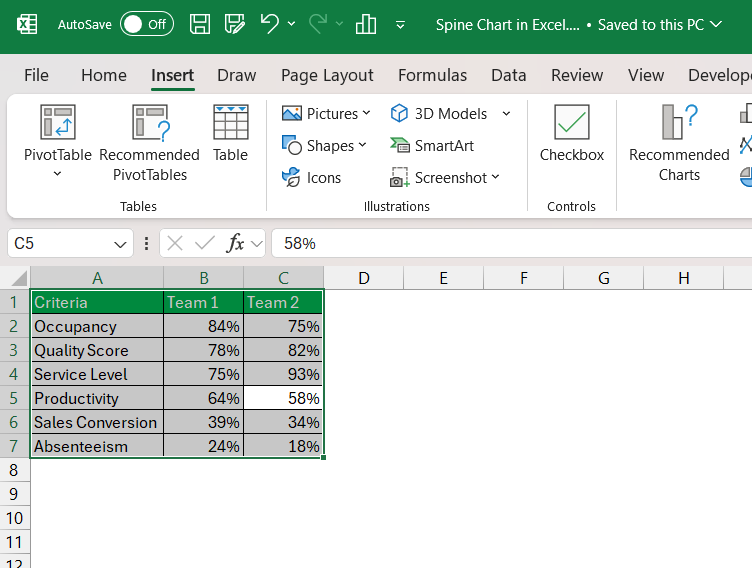Click the SmartArt icon
Screen dimensions: 752x568
click(x=400, y=145)
